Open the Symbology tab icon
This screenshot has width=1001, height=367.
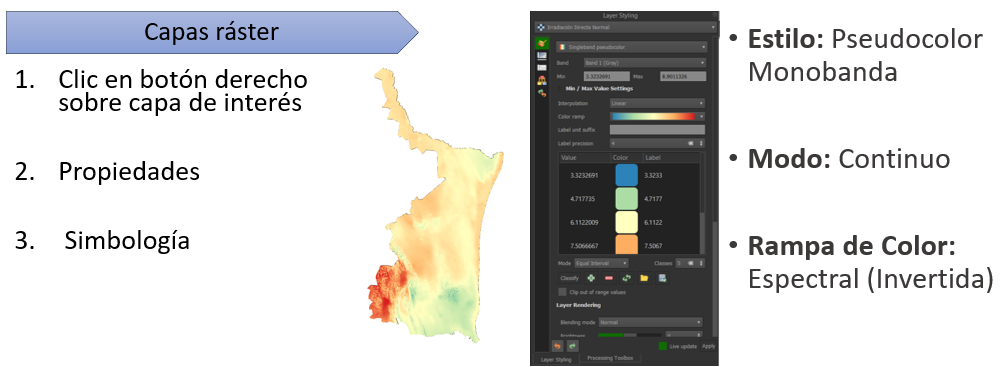pos(542,43)
